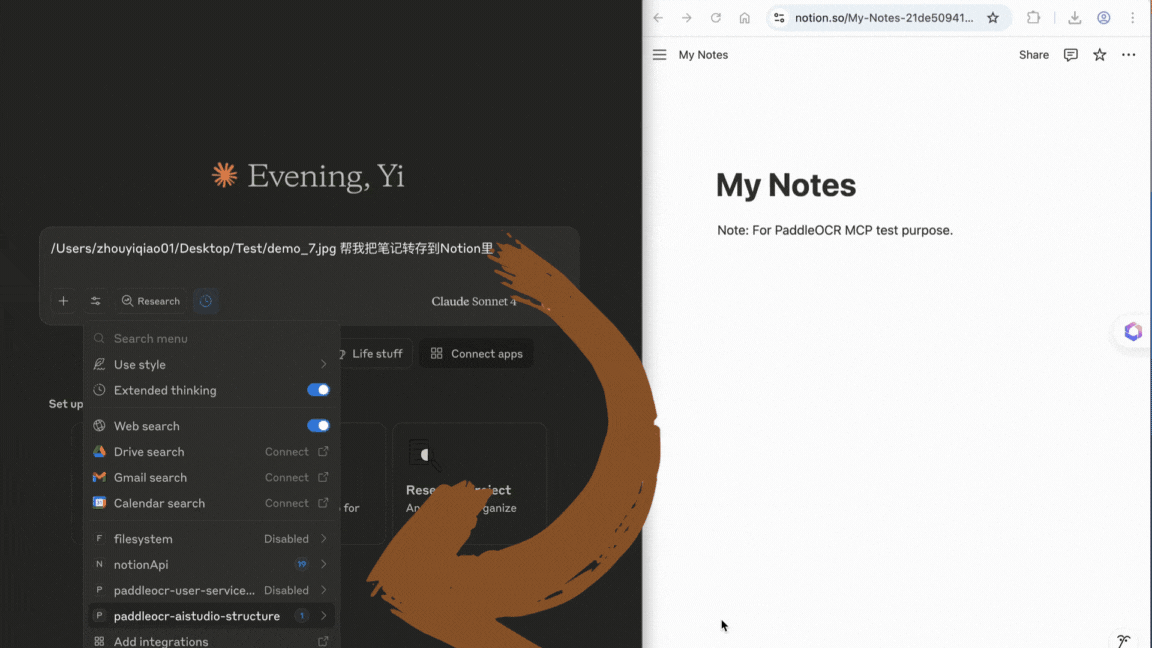Viewport: 1152px width, 648px height.
Task: Click the plus attachment icon in chat box
Action: tap(63, 301)
